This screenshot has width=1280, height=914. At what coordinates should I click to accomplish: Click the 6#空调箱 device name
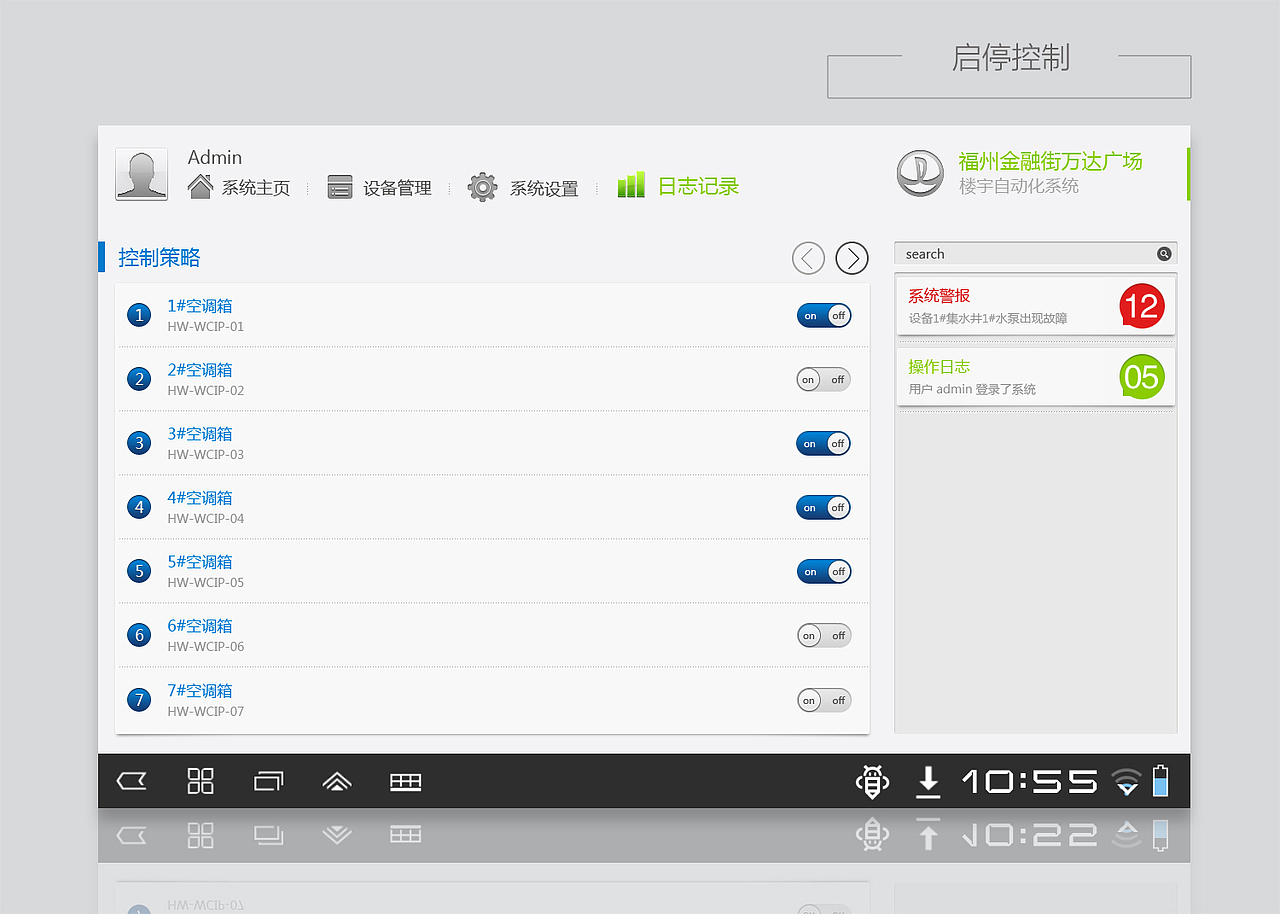point(200,626)
